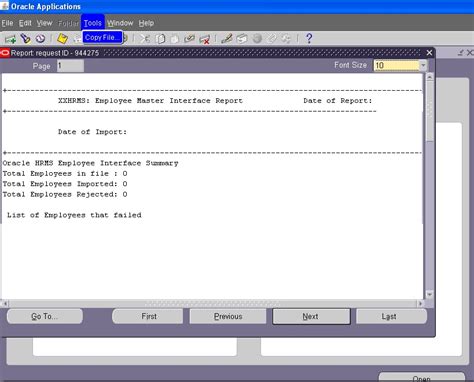This screenshot has width=474, height=382.
Task: Click the Translations globe icon
Action: [257, 39]
